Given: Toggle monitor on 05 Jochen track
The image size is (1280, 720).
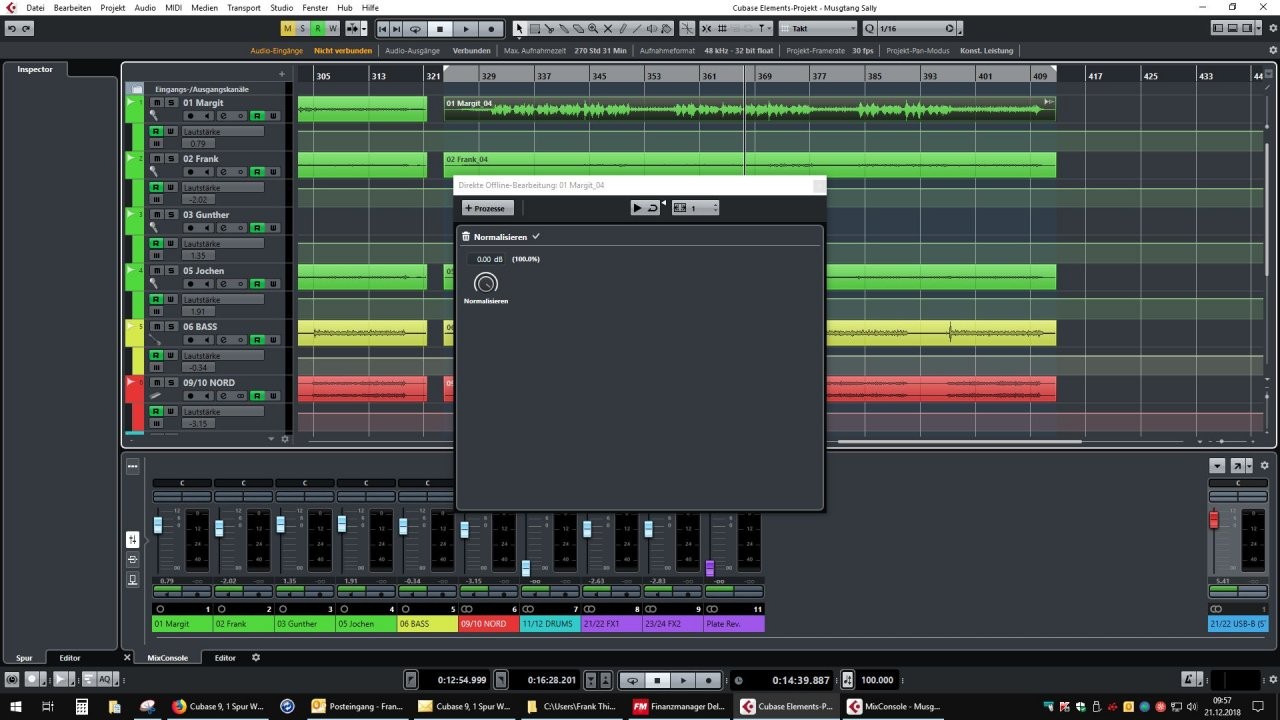Looking at the screenshot, I should click(x=207, y=284).
